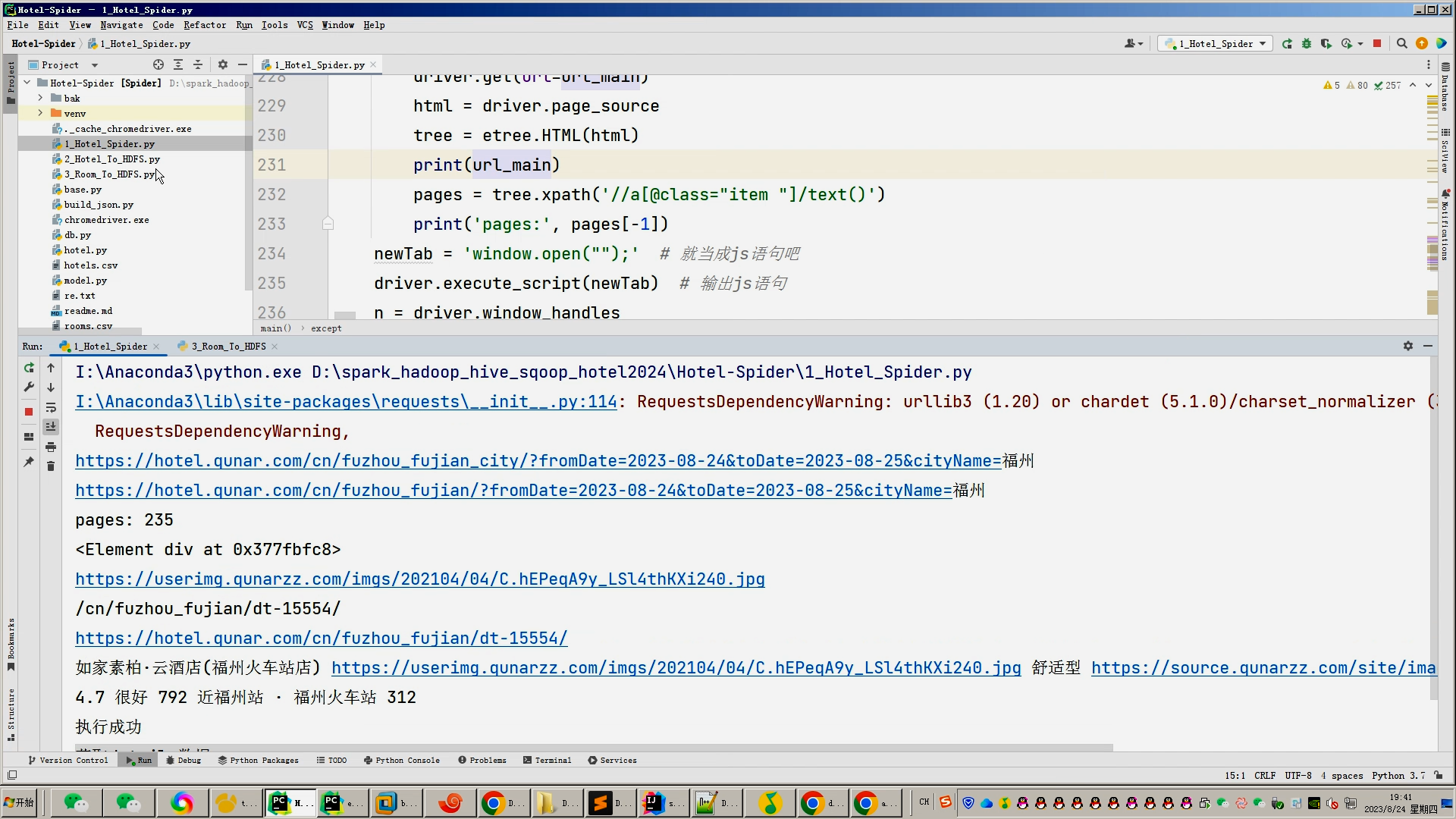Open Search Everywhere via the magnifier icon

pyautogui.click(x=1402, y=44)
